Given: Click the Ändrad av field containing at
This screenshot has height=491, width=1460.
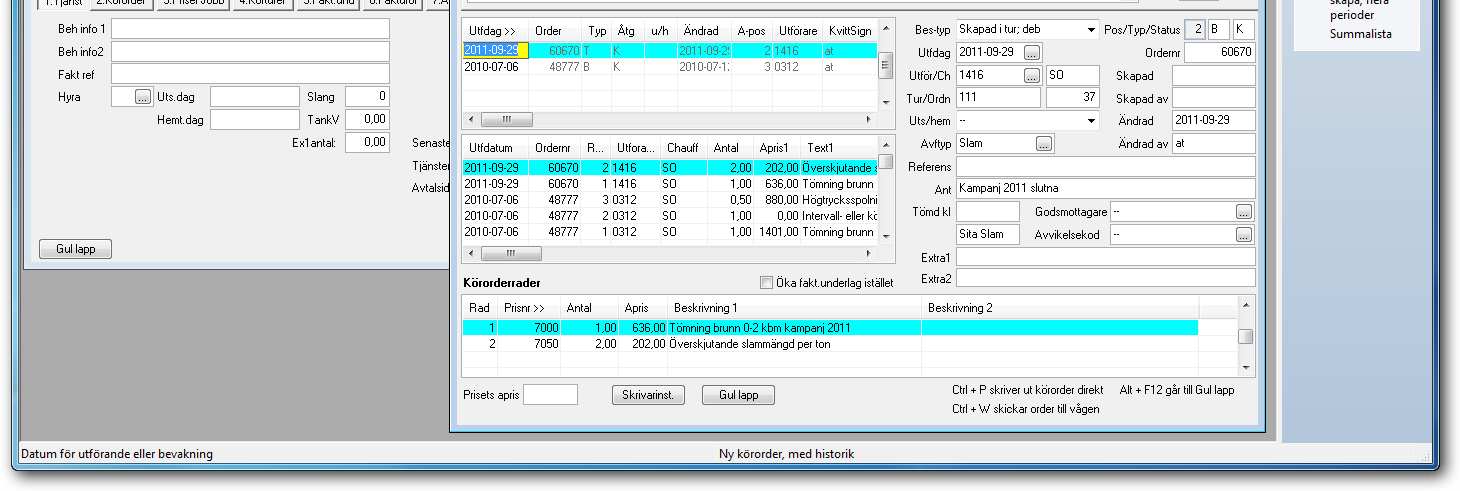Looking at the screenshot, I should coord(1214,143).
